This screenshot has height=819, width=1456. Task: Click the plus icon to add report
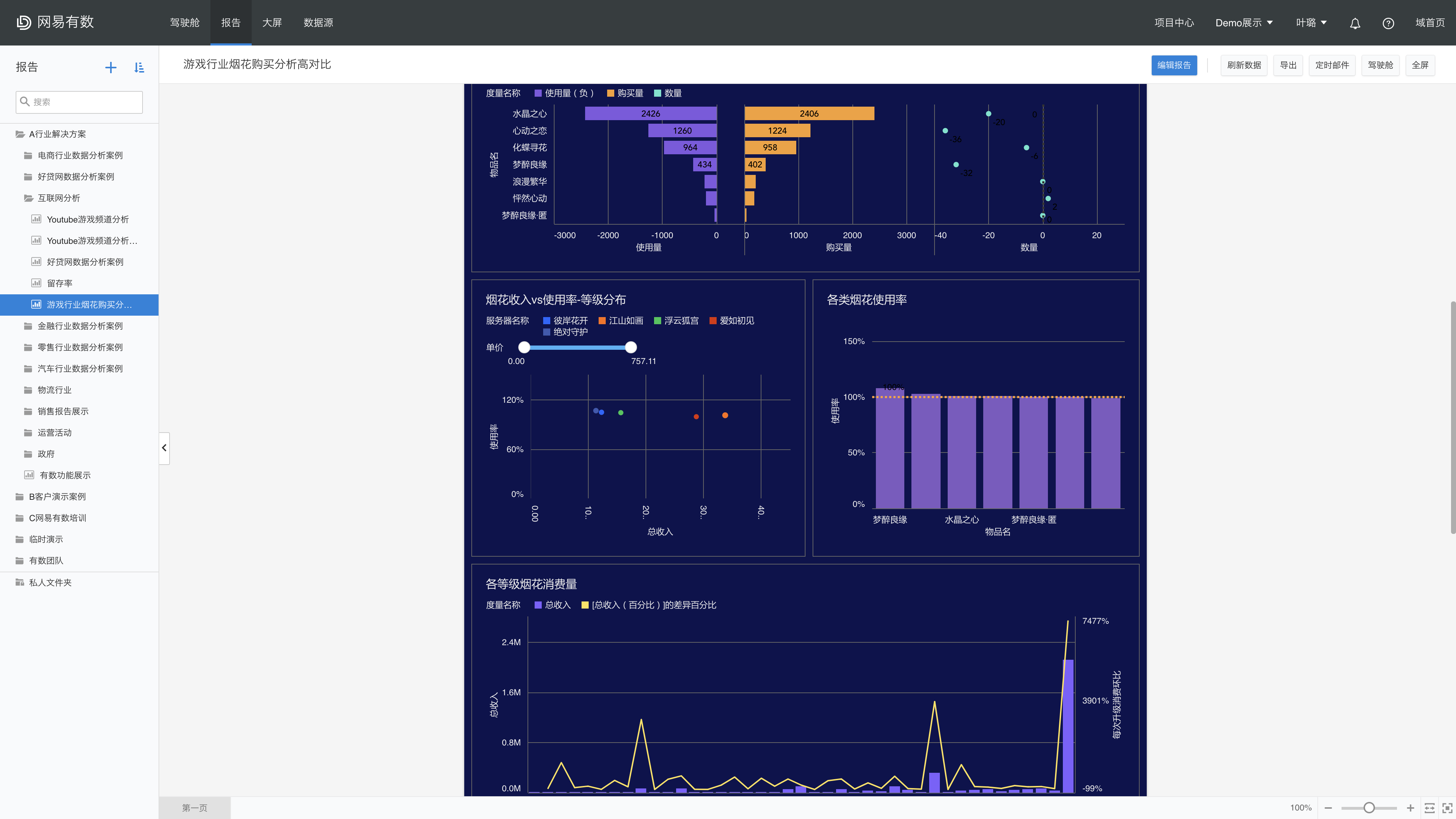point(111,68)
